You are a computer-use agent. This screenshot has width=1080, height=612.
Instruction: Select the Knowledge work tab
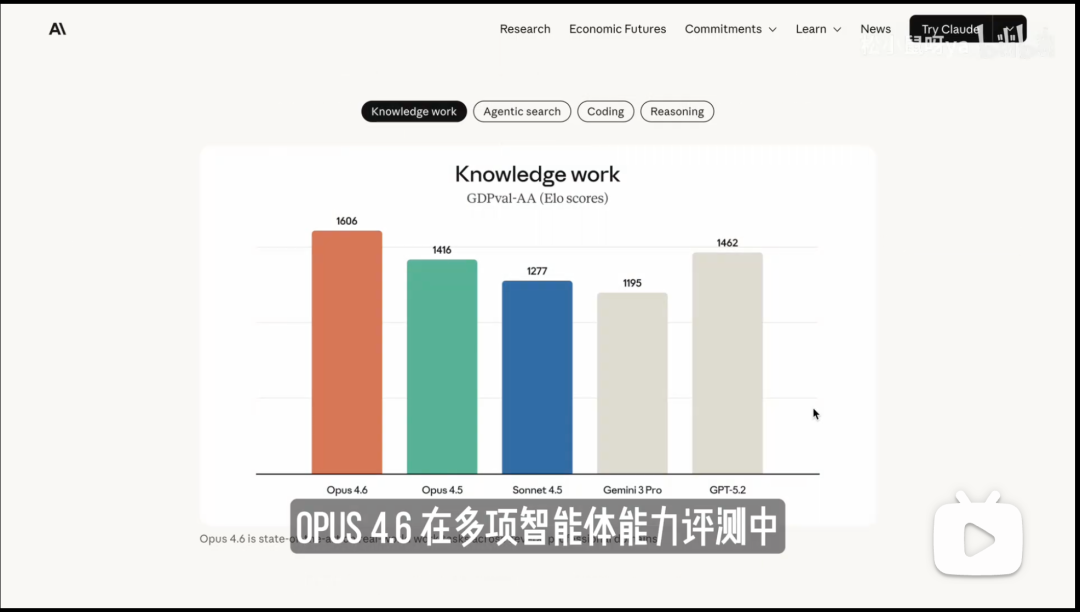(x=414, y=112)
